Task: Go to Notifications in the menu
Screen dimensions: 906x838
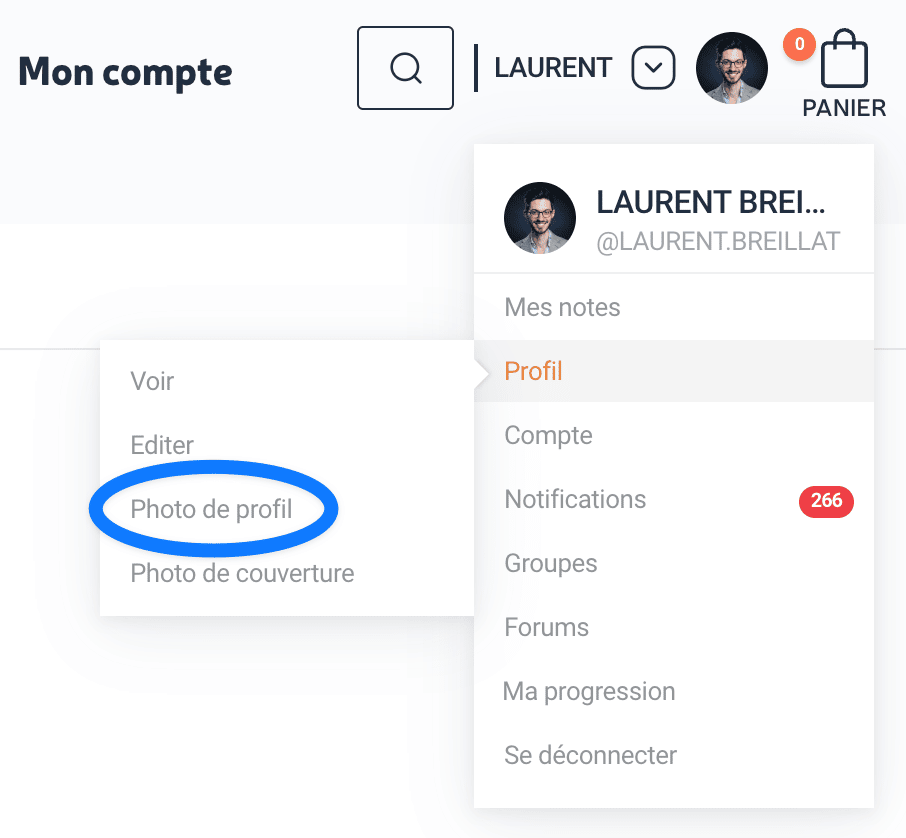Action: click(x=575, y=499)
